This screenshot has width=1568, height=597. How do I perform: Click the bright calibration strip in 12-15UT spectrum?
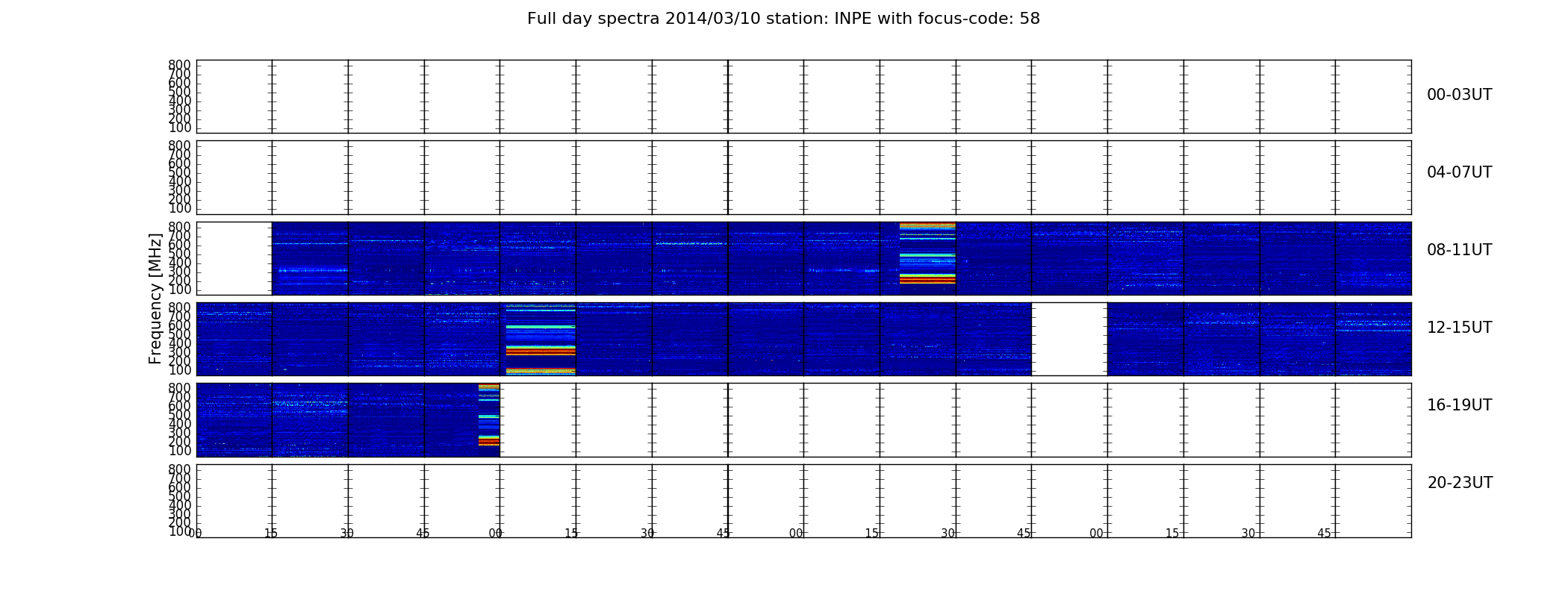pos(541,339)
